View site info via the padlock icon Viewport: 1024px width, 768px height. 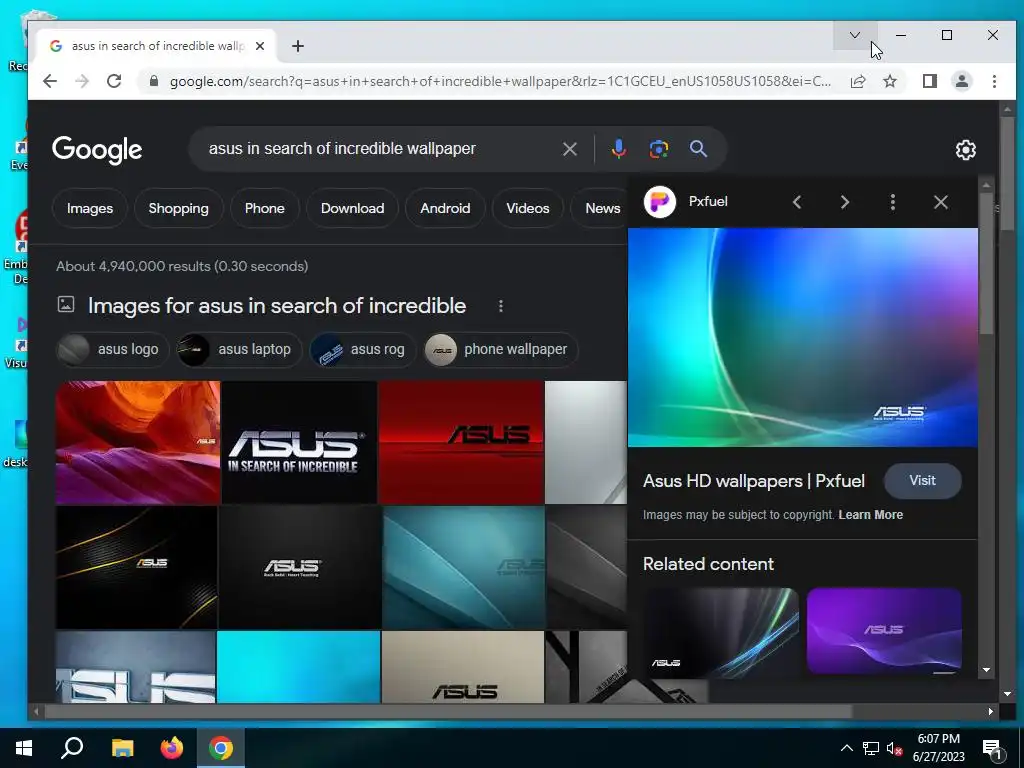pyautogui.click(x=154, y=81)
